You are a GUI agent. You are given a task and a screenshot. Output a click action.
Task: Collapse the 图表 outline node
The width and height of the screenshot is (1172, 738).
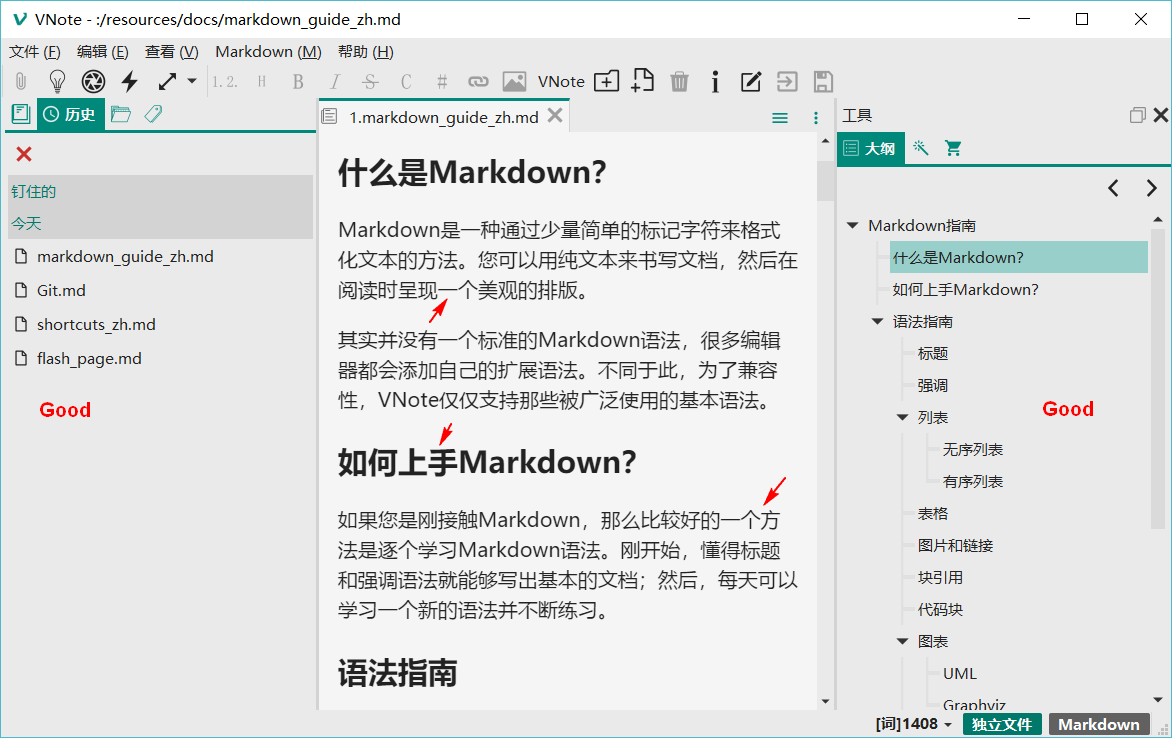pos(902,642)
